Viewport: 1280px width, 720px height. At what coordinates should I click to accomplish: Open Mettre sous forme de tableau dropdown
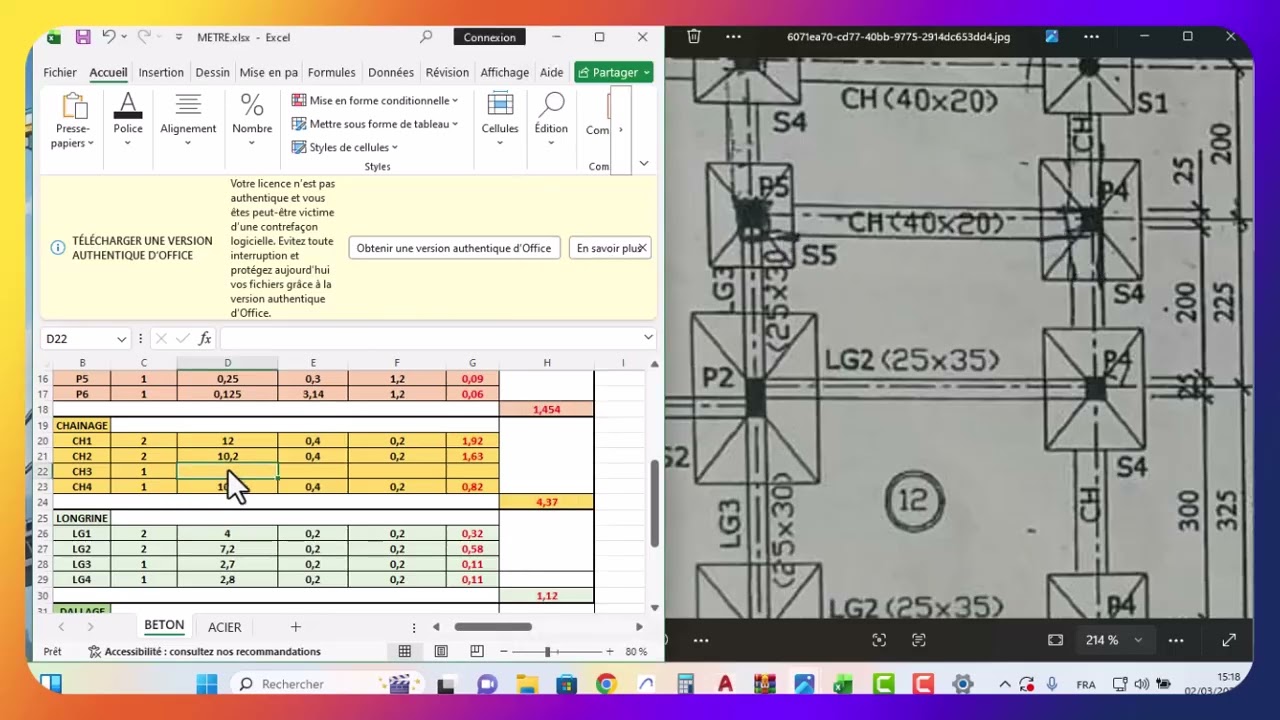pyautogui.click(x=375, y=124)
